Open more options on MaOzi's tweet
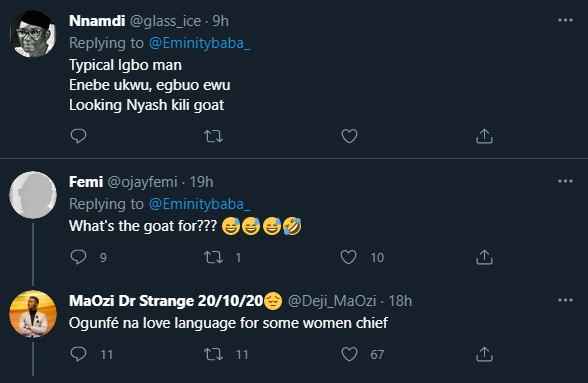The image size is (588, 383). pyautogui.click(x=565, y=300)
